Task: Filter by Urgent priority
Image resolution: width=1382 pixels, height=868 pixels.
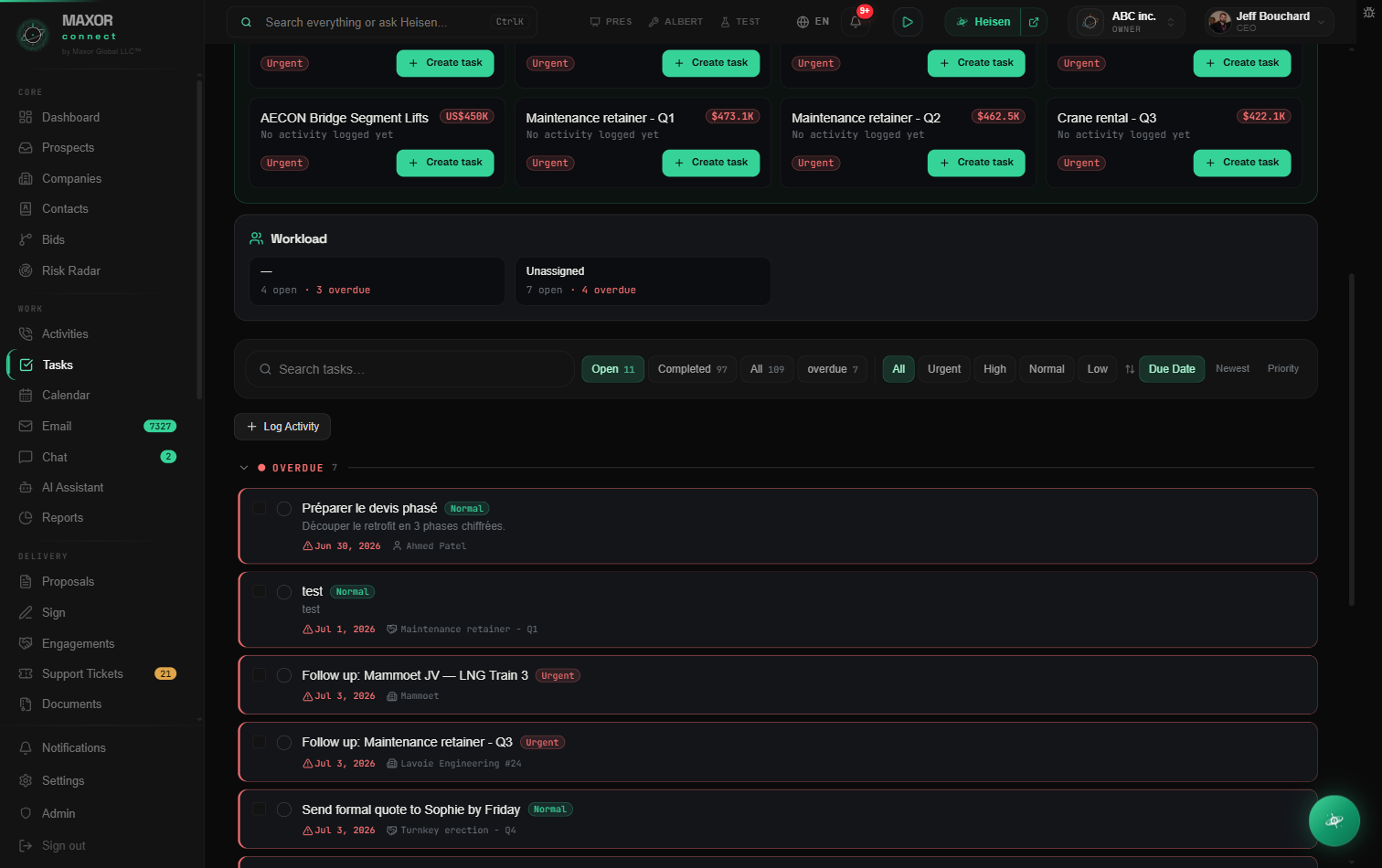Action: [944, 369]
